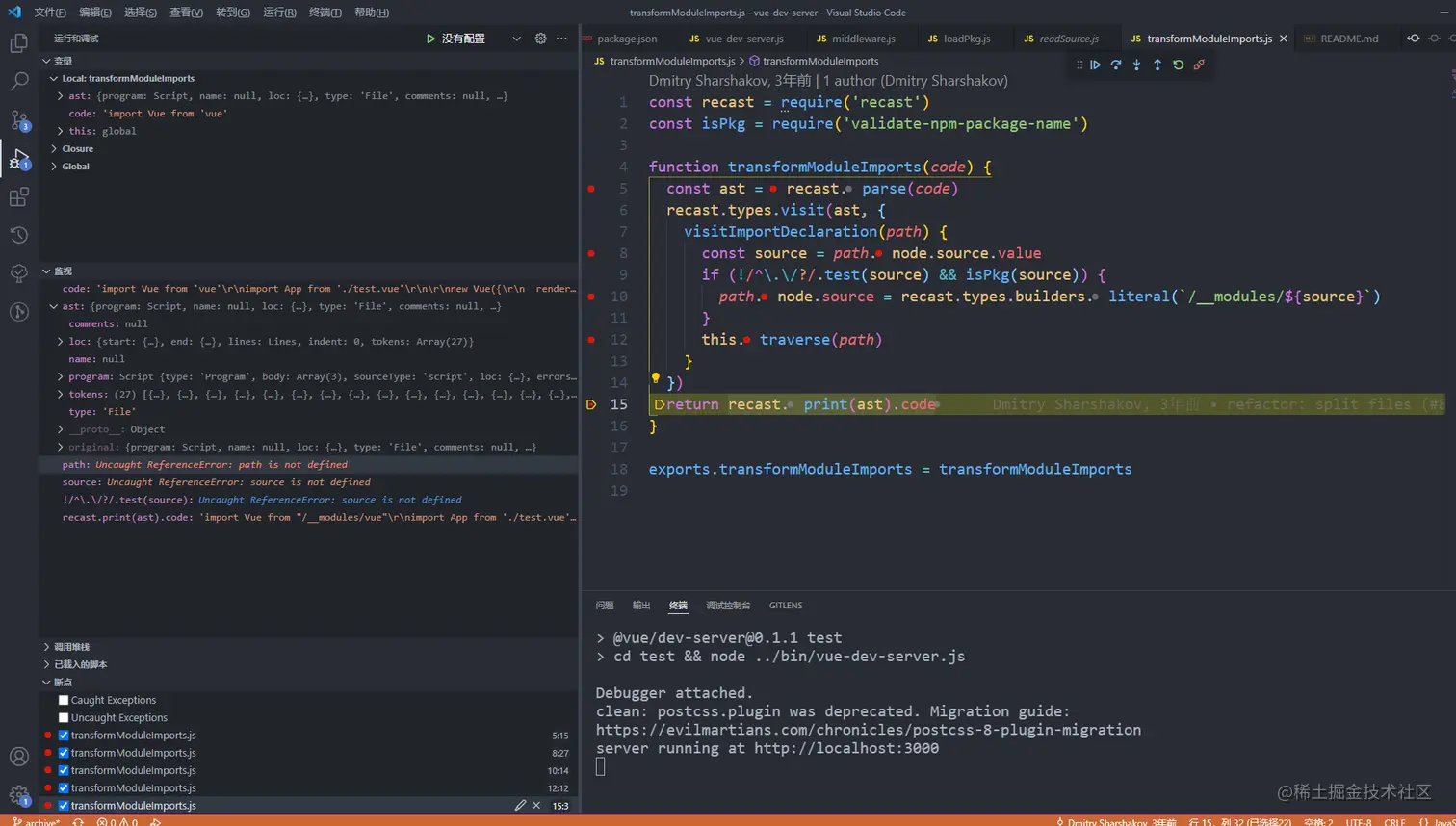Image resolution: width=1456 pixels, height=826 pixels.
Task: Click the breakpoint dot on line 8
Action: click(x=591, y=253)
